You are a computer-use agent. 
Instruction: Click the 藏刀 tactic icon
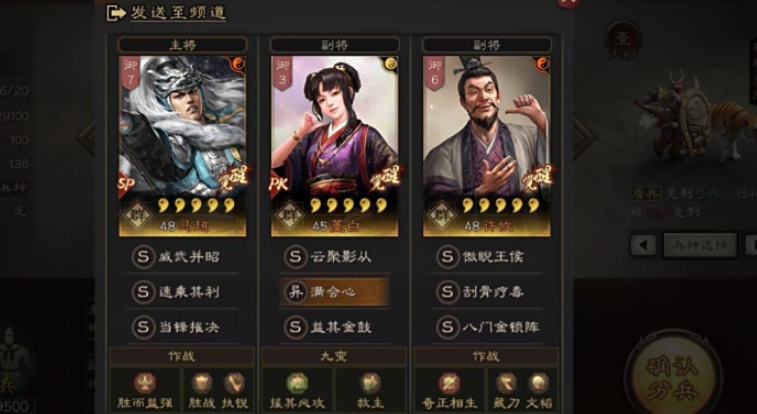click(x=506, y=384)
